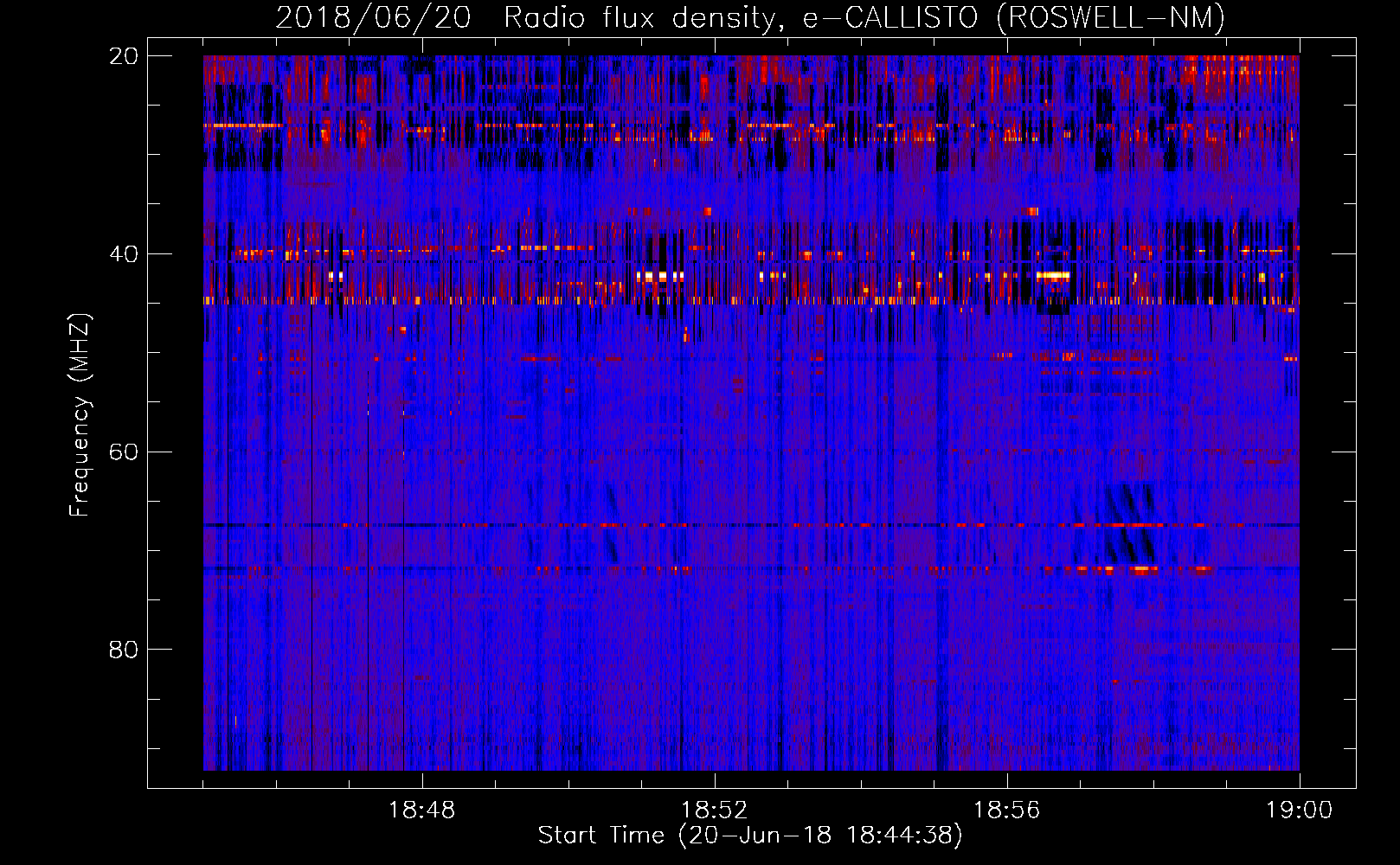Click the '18:52' time tick label

(x=715, y=810)
